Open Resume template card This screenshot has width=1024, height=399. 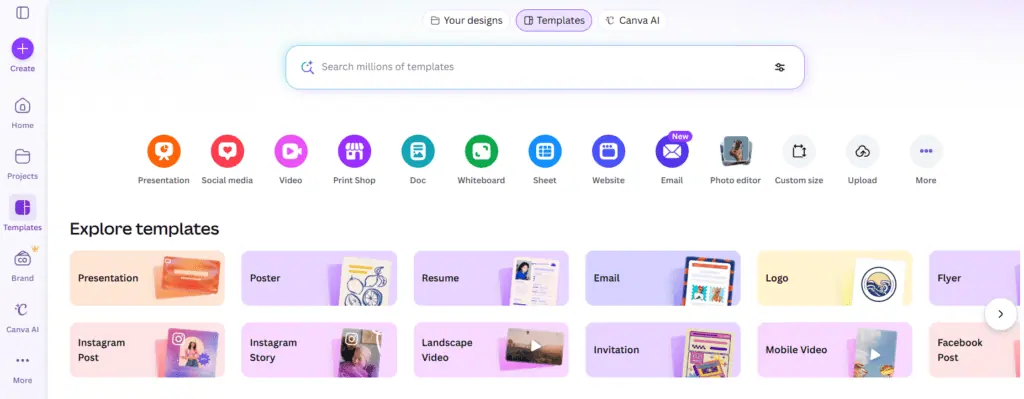491,278
